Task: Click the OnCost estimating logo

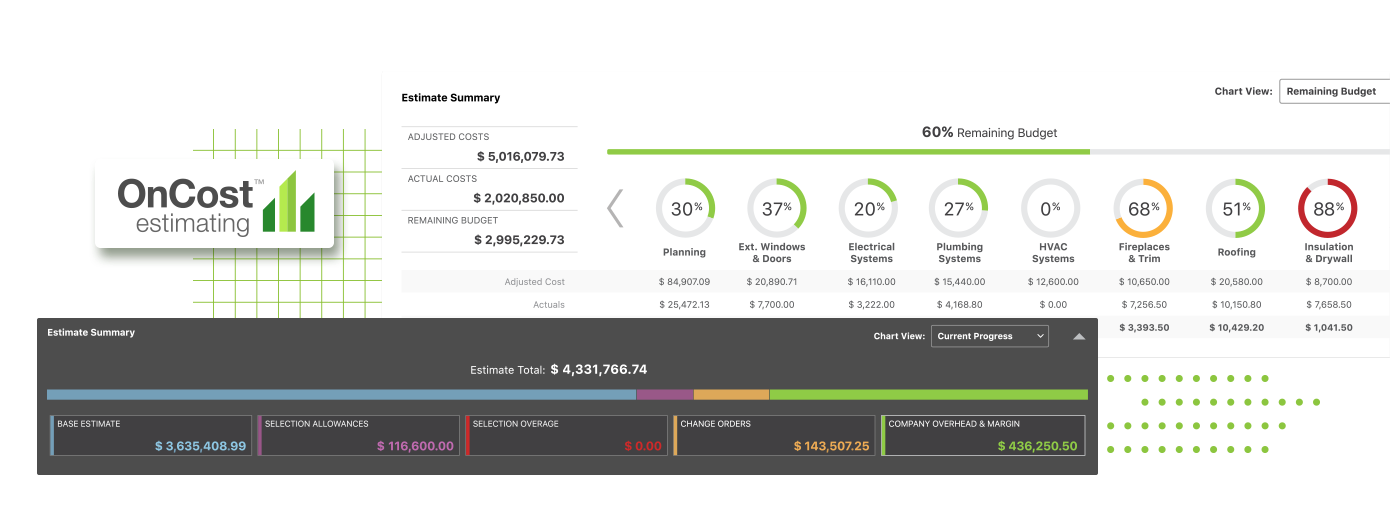Action: (x=214, y=204)
